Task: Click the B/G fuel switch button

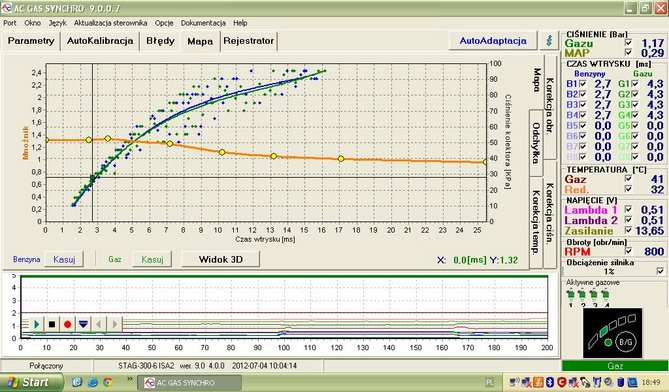Action: coord(626,341)
